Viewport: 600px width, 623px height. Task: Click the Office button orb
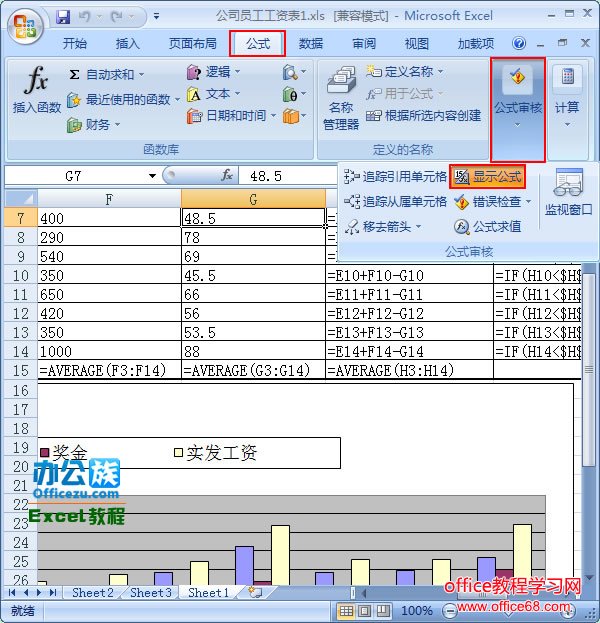[x=25, y=27]
